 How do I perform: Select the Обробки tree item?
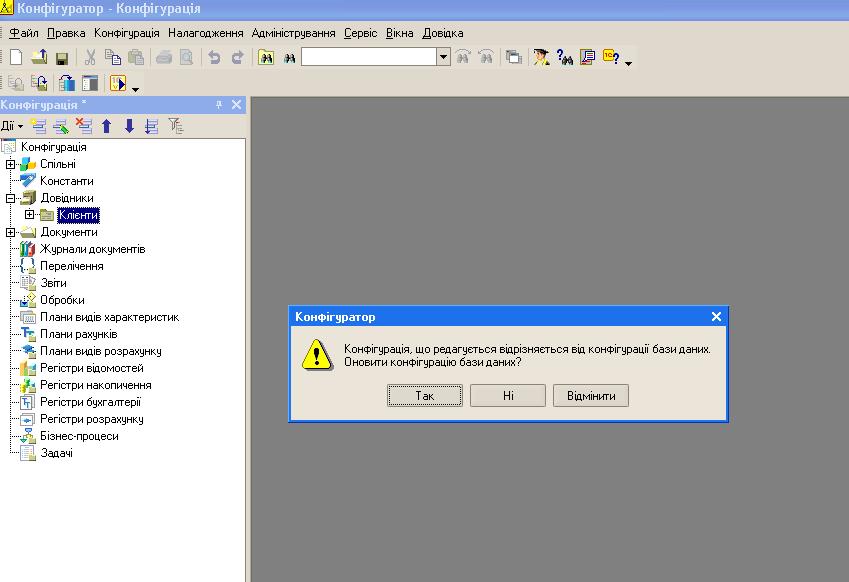[x=62, y=300]
